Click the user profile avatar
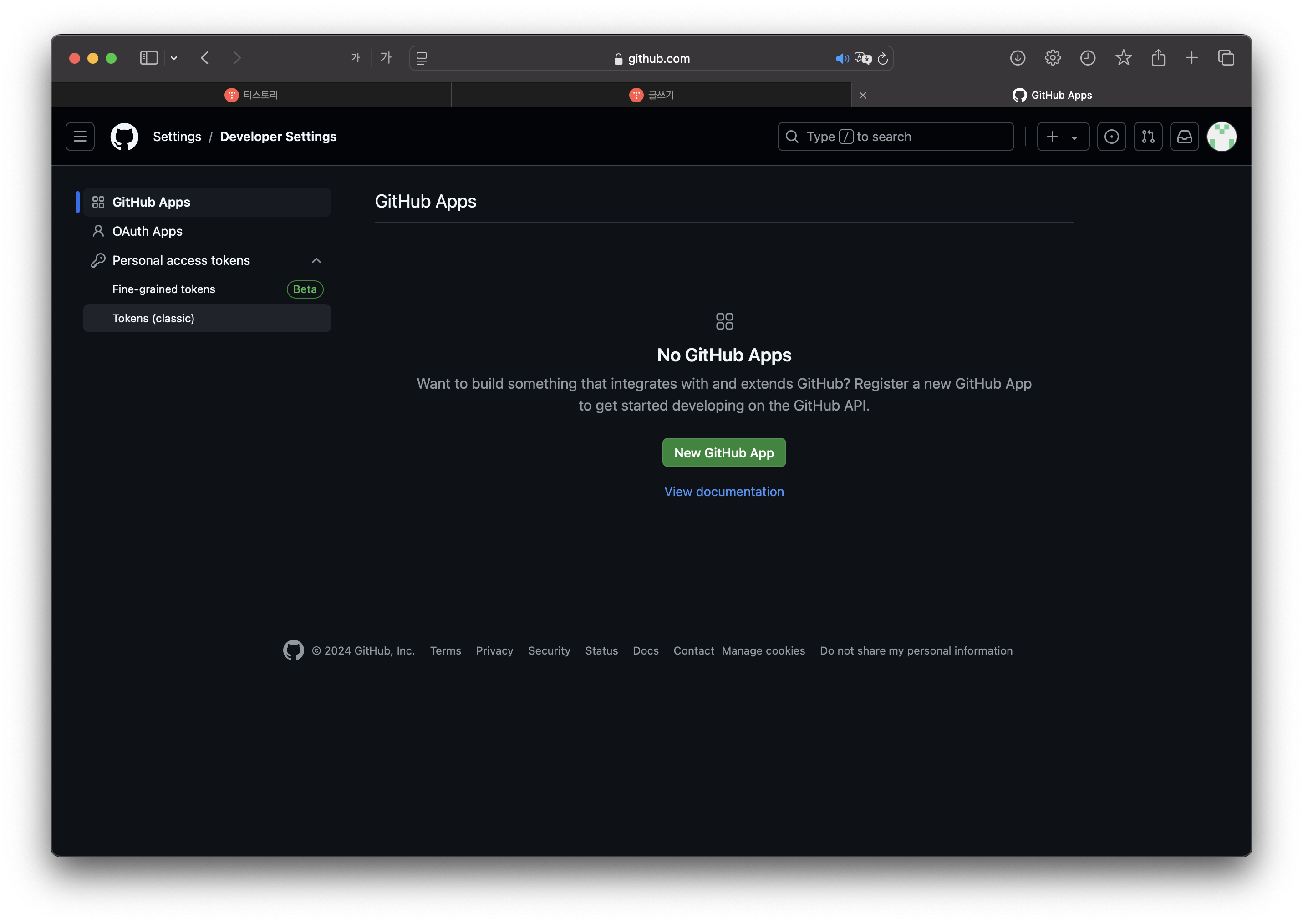1303x924 pixels. 1221,137
